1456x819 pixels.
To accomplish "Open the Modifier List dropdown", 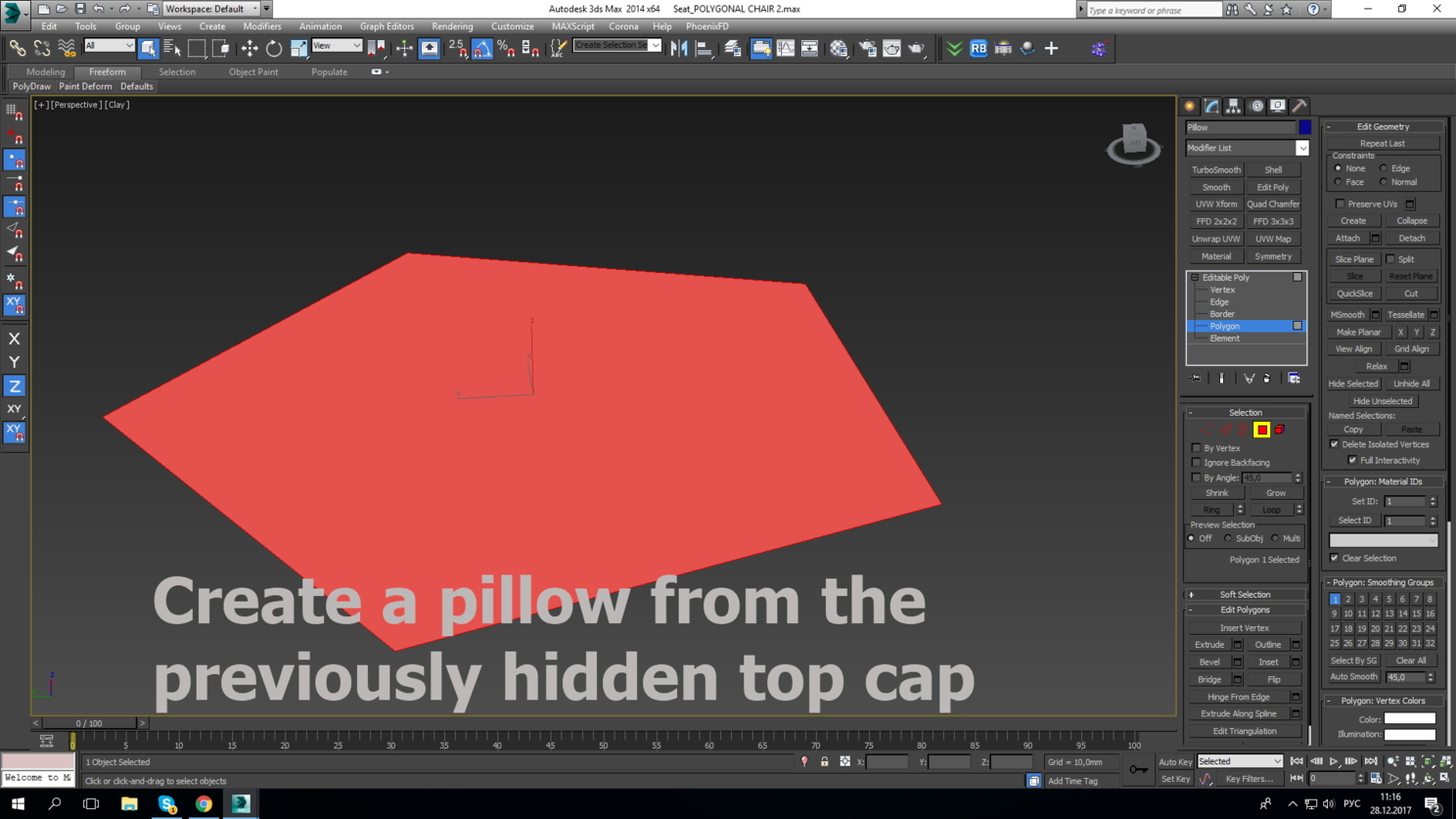I will tap(1248, 148).
